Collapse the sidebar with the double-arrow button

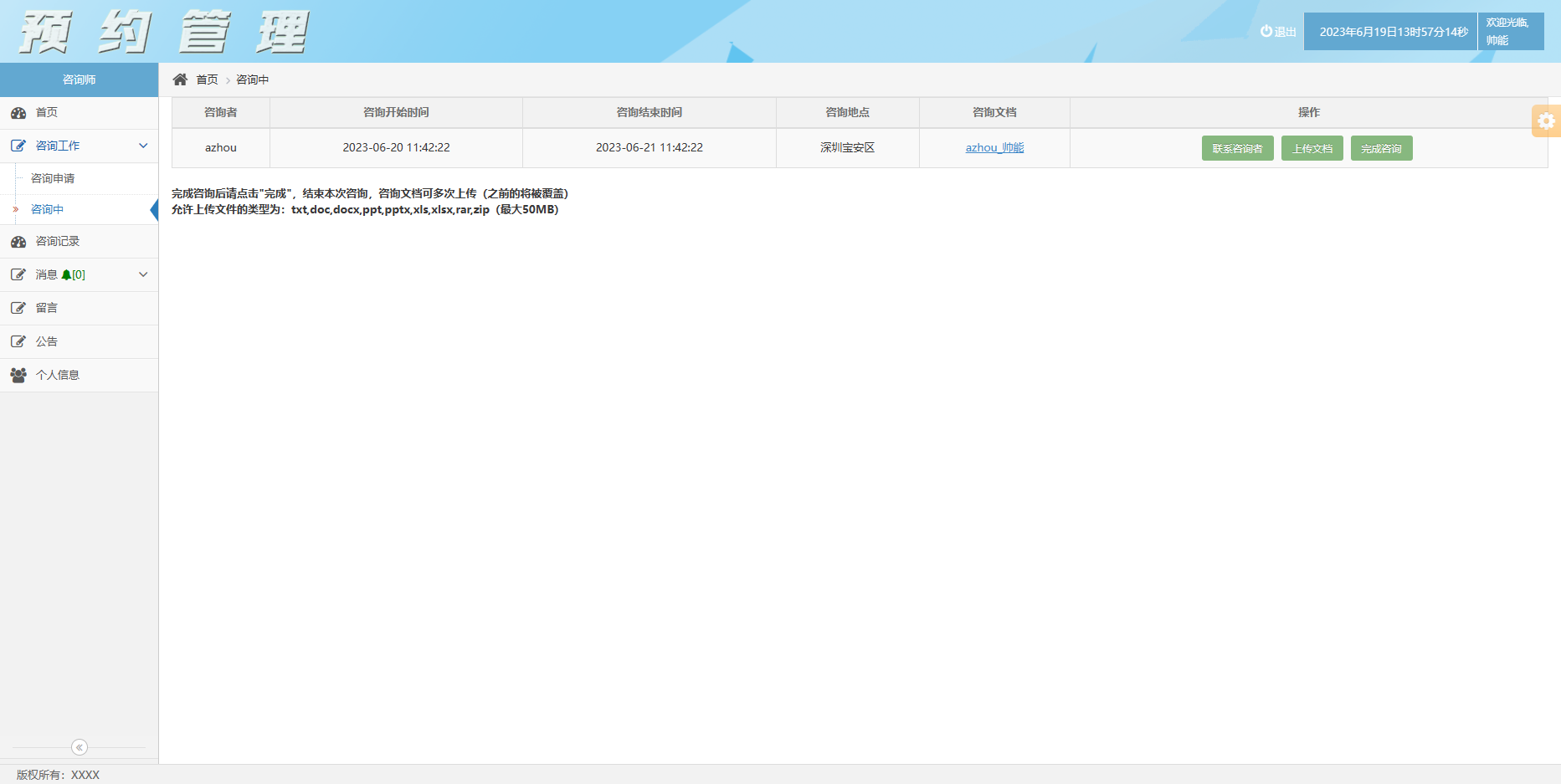pyautogui.click(x=80, y=747)
